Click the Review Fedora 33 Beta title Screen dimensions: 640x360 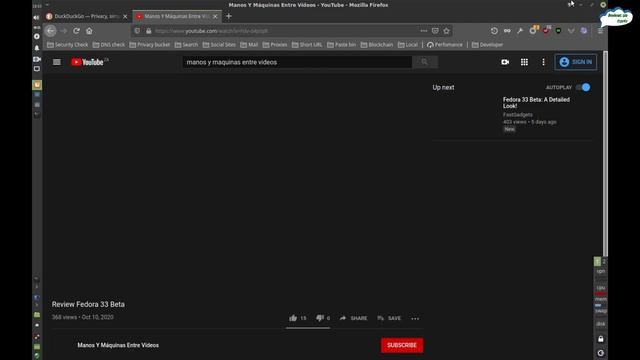pos(88,304)
